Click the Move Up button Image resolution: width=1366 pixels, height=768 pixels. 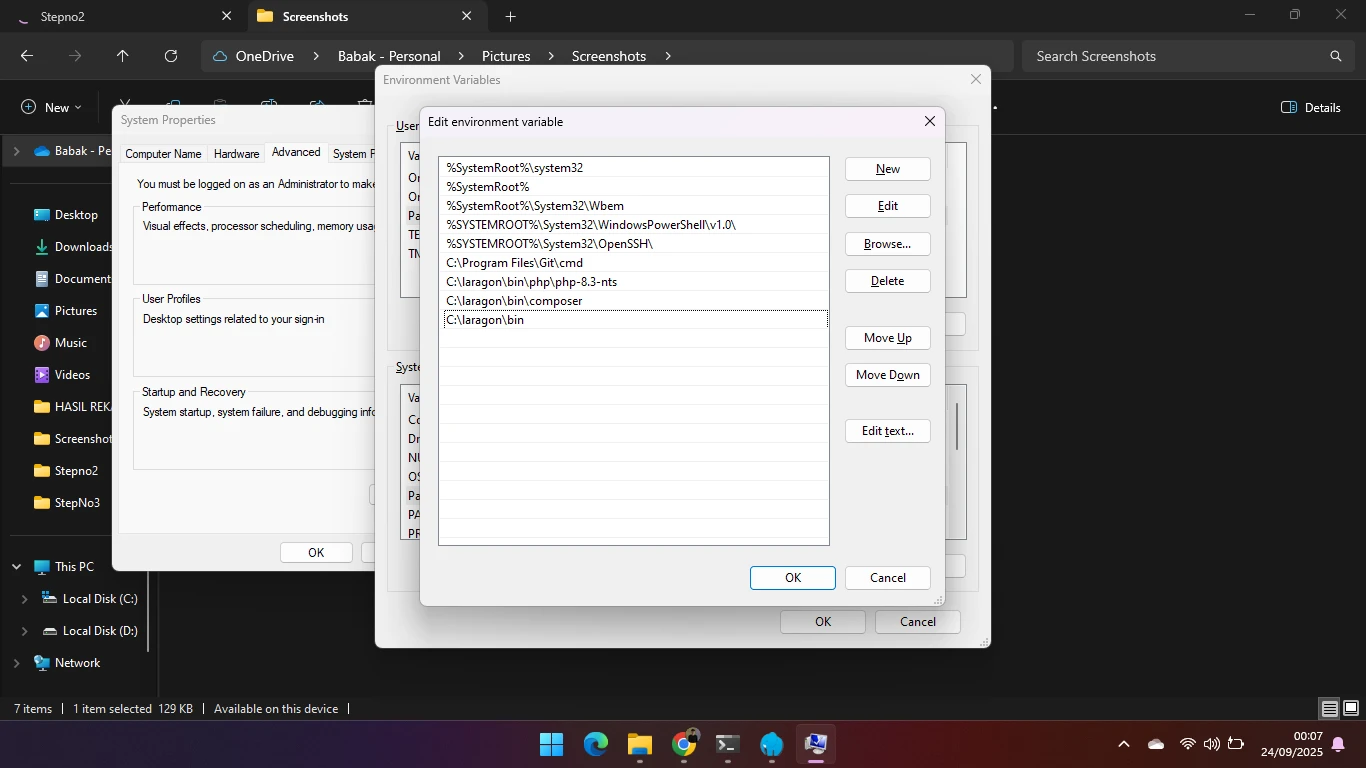point(887,338)
